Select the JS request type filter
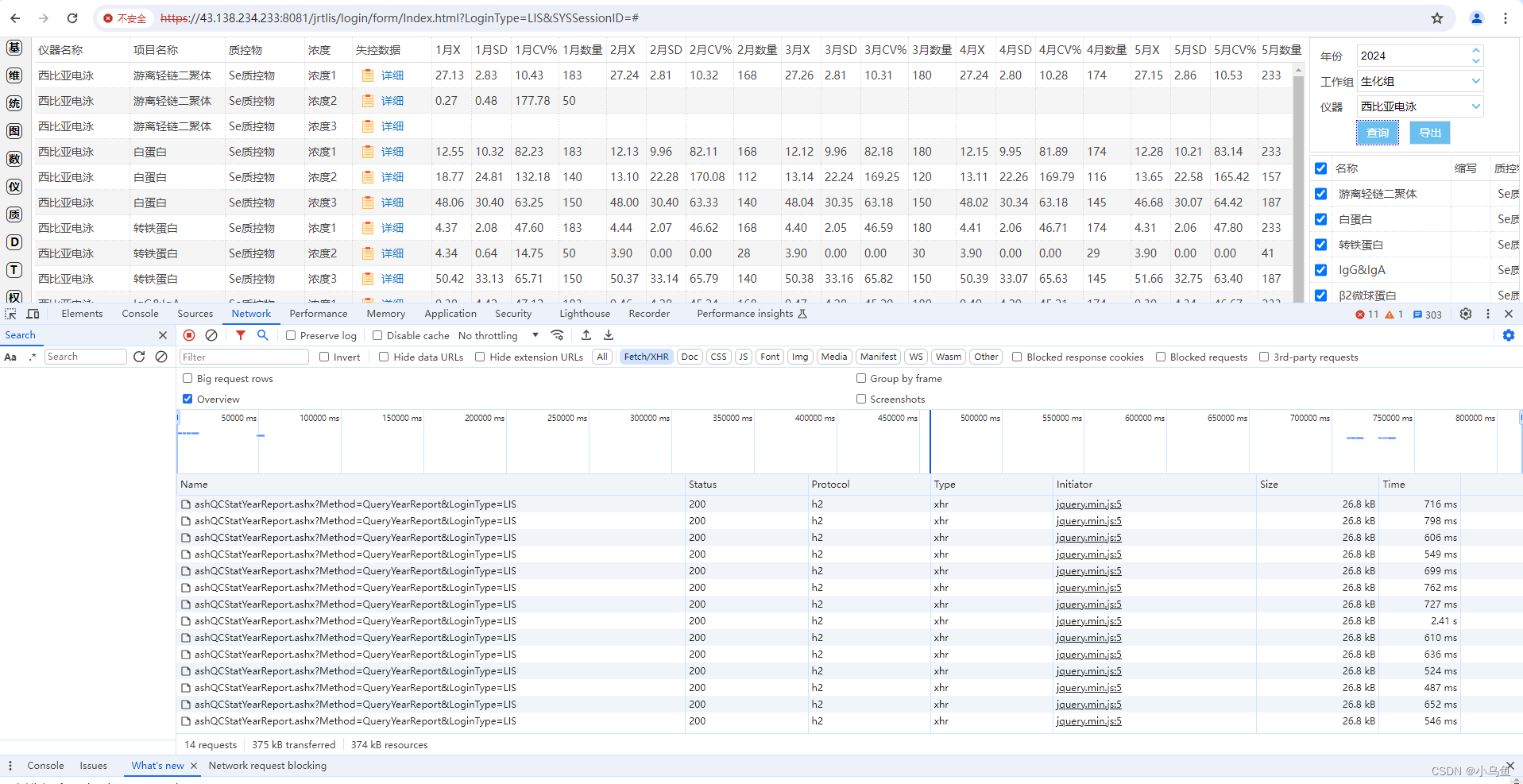 [743, 357]
